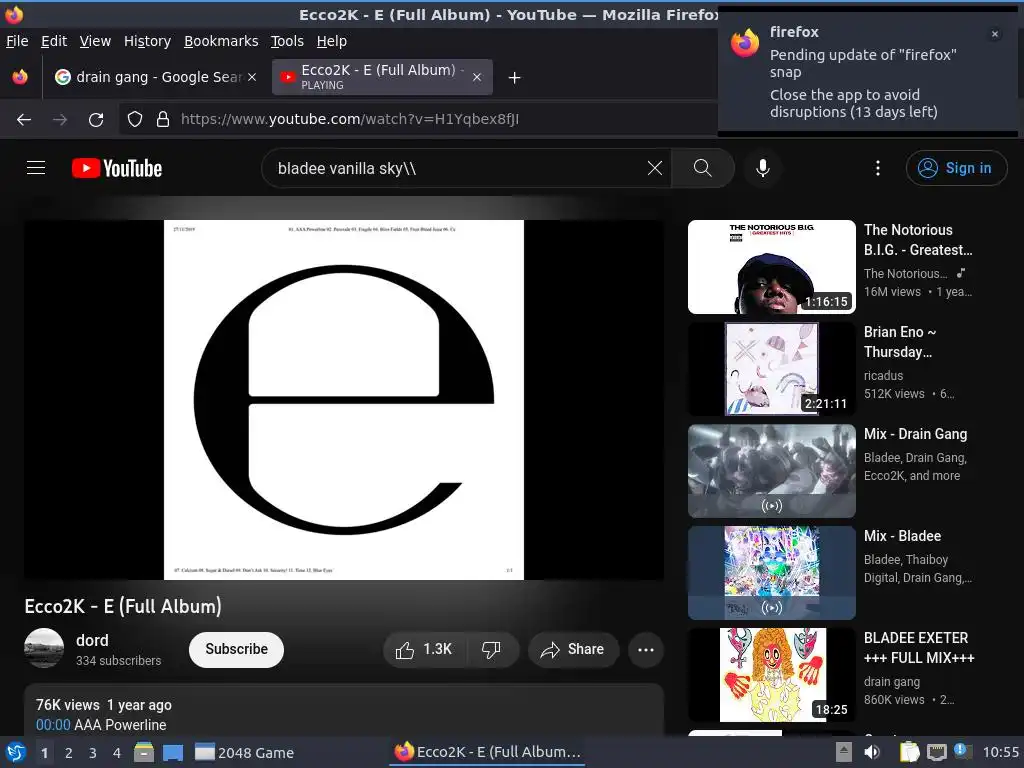Click the show desktop taskbar icon
Image resolution: width=1024 pixels, height=768 pixels.
click(173, 752)
